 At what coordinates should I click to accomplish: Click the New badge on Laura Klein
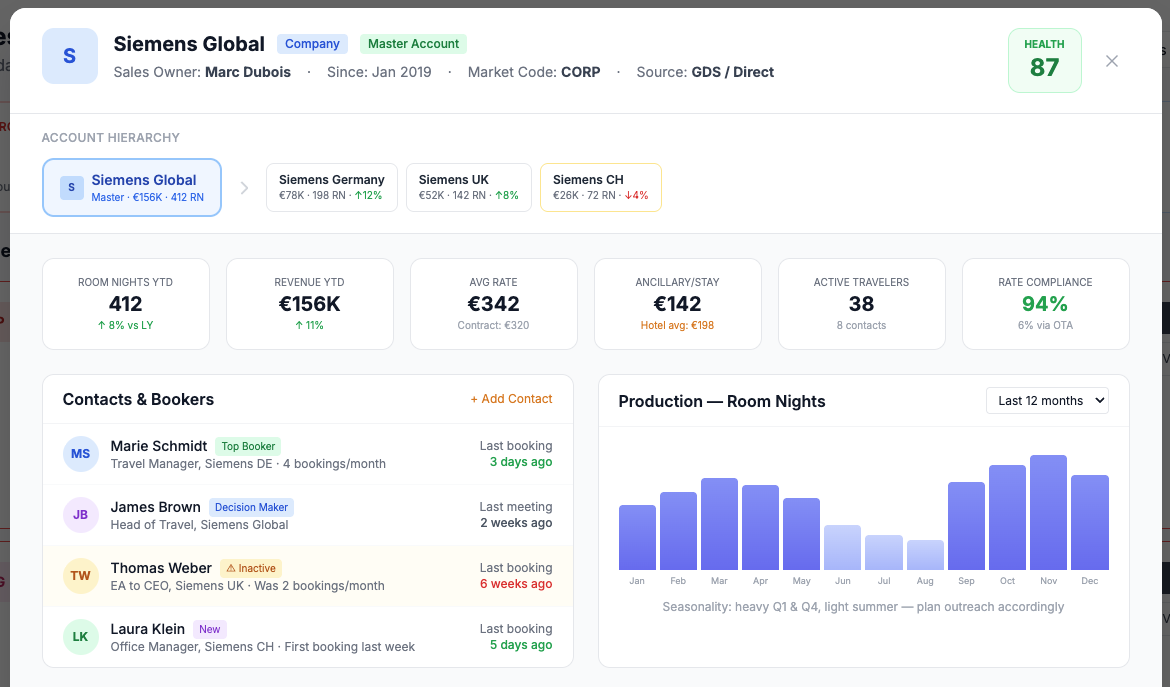pyautogui.click(x=210, y=630)
